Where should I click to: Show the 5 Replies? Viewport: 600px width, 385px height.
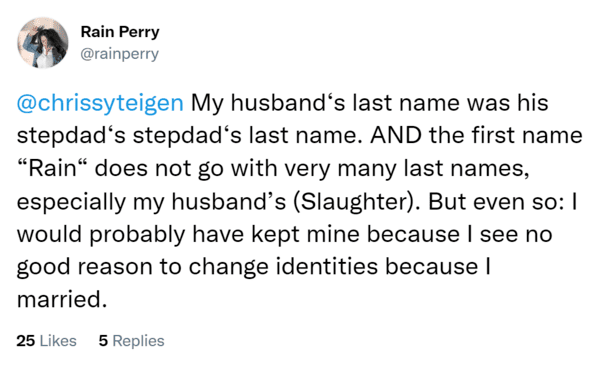[131, 341]
